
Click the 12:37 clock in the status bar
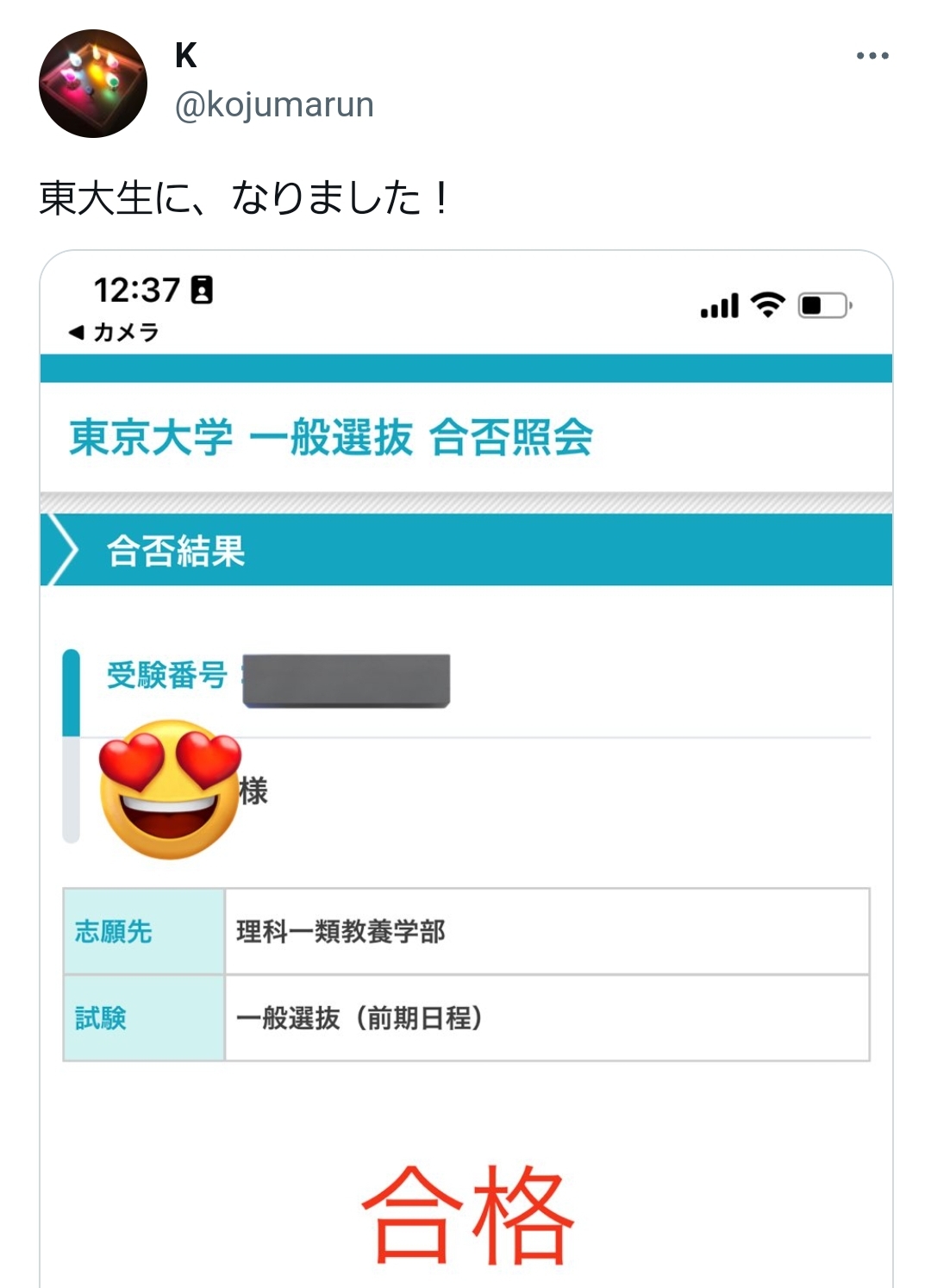click(x=136, y=291)
